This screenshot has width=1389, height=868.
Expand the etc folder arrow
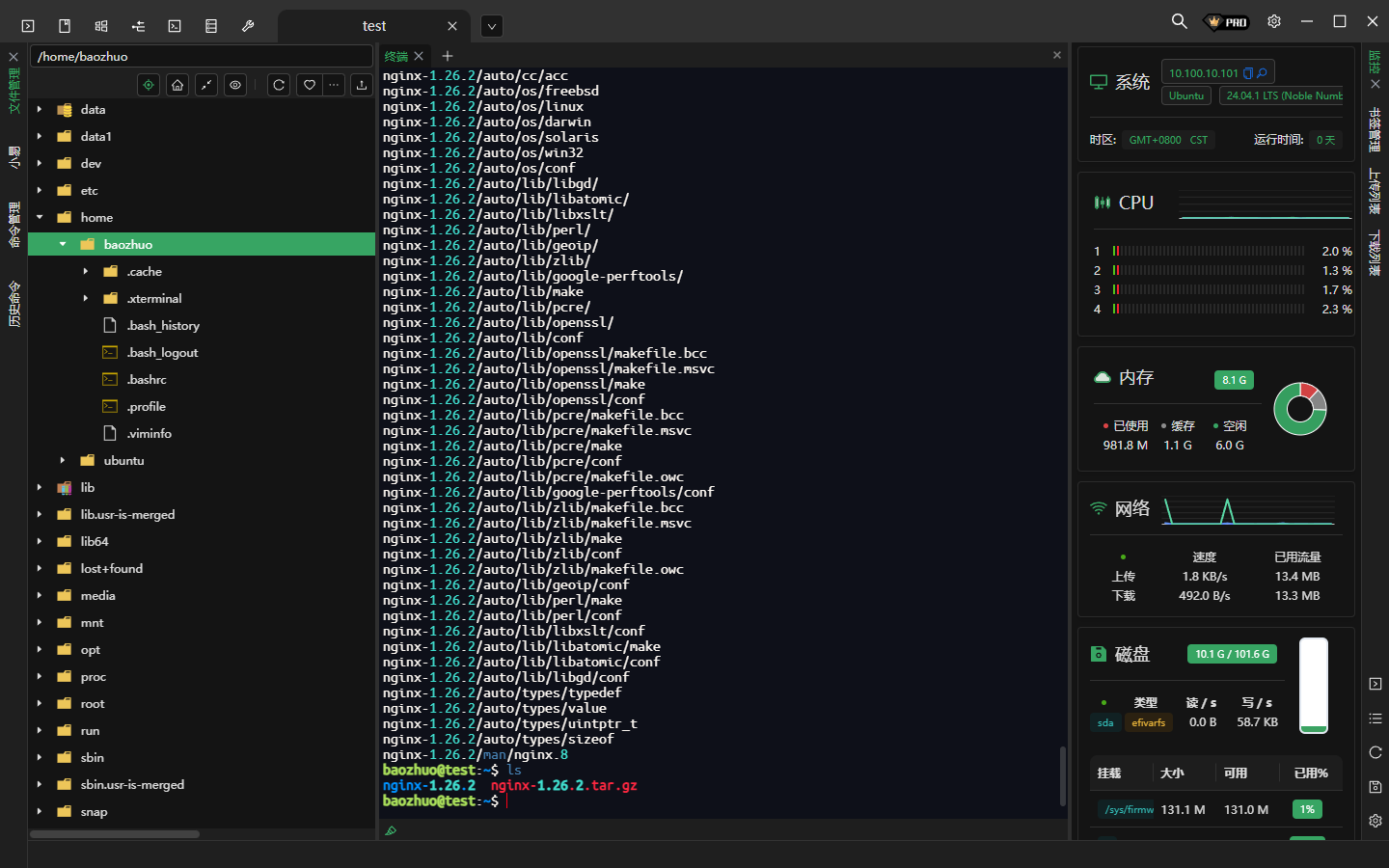(40, 191)
